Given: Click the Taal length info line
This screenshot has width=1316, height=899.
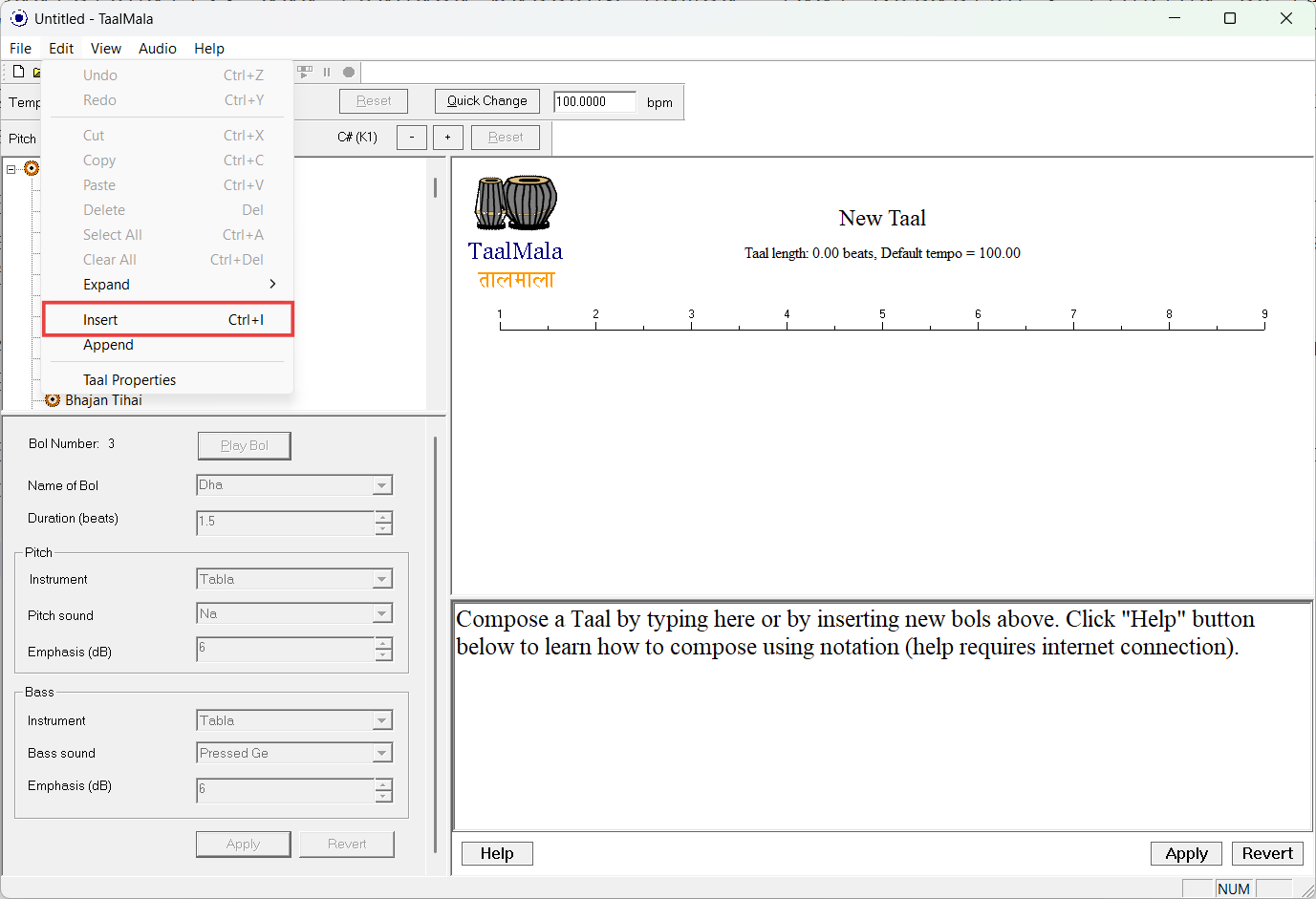Looking at the screenshot, I should coord(882,253).
